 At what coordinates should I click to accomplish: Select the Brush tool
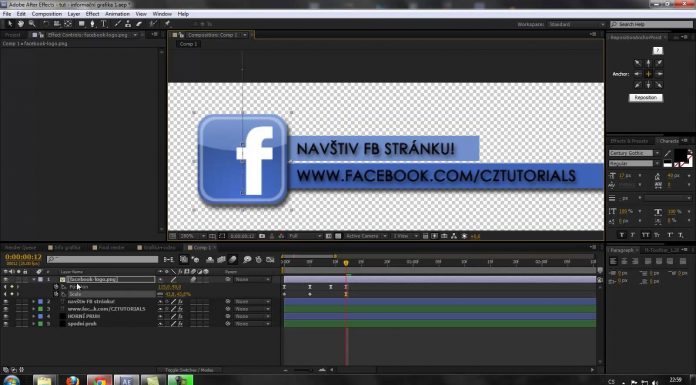(118, 24)
